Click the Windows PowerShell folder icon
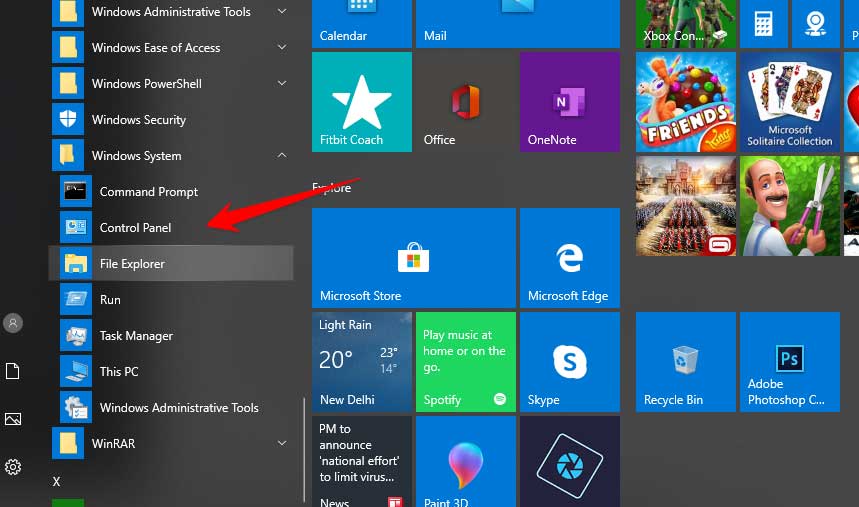This screenshot has height=507, width=859. [68, 83]
